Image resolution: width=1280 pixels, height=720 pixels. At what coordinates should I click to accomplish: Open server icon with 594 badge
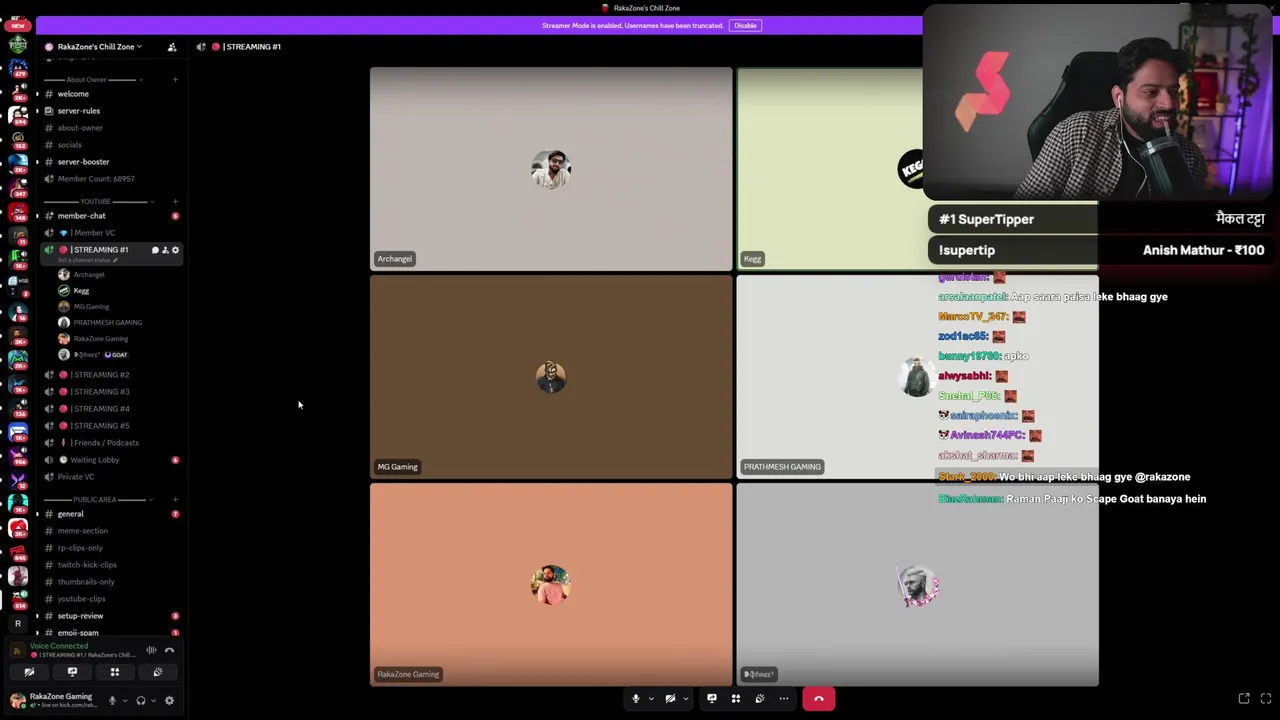coord(18,114)
